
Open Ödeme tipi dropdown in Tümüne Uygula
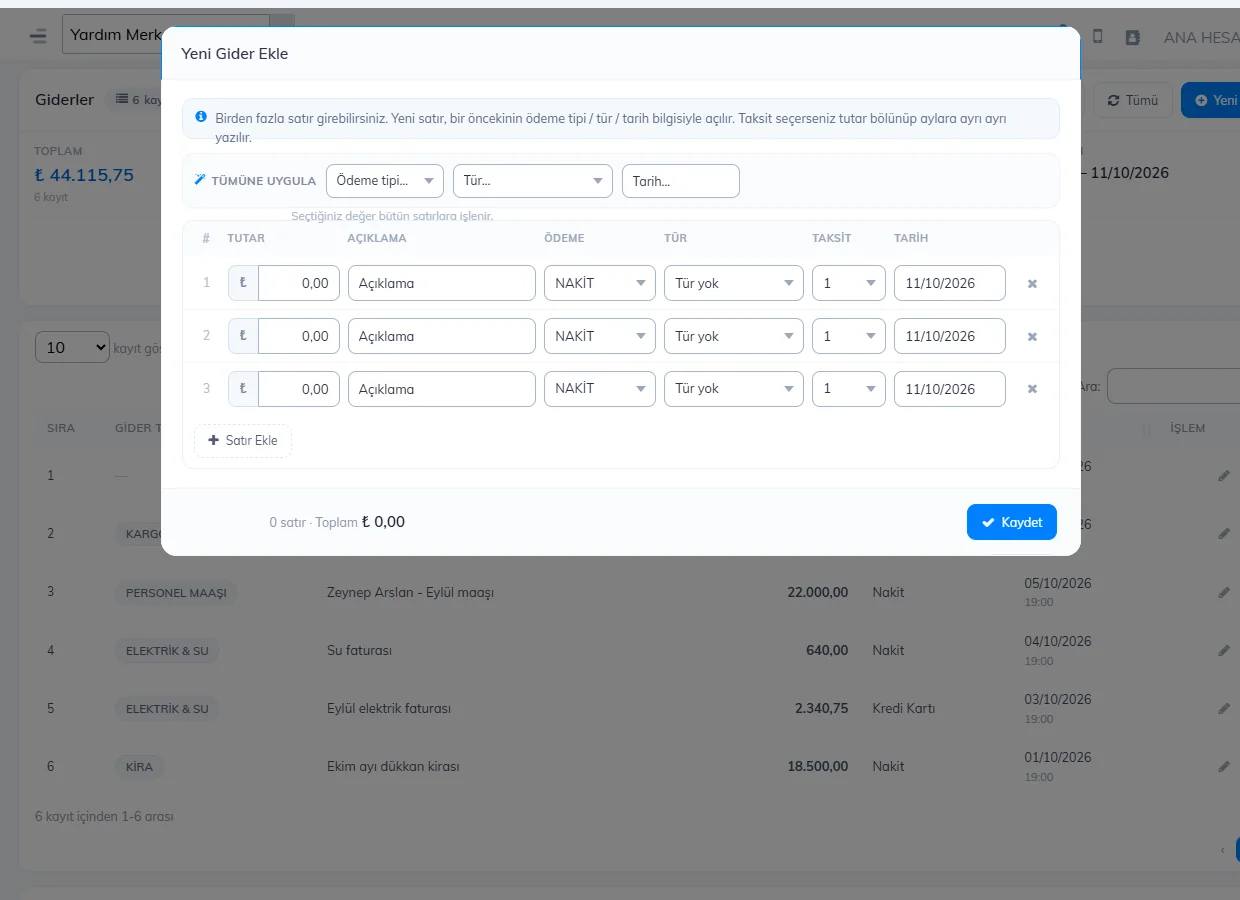(385, 181)
